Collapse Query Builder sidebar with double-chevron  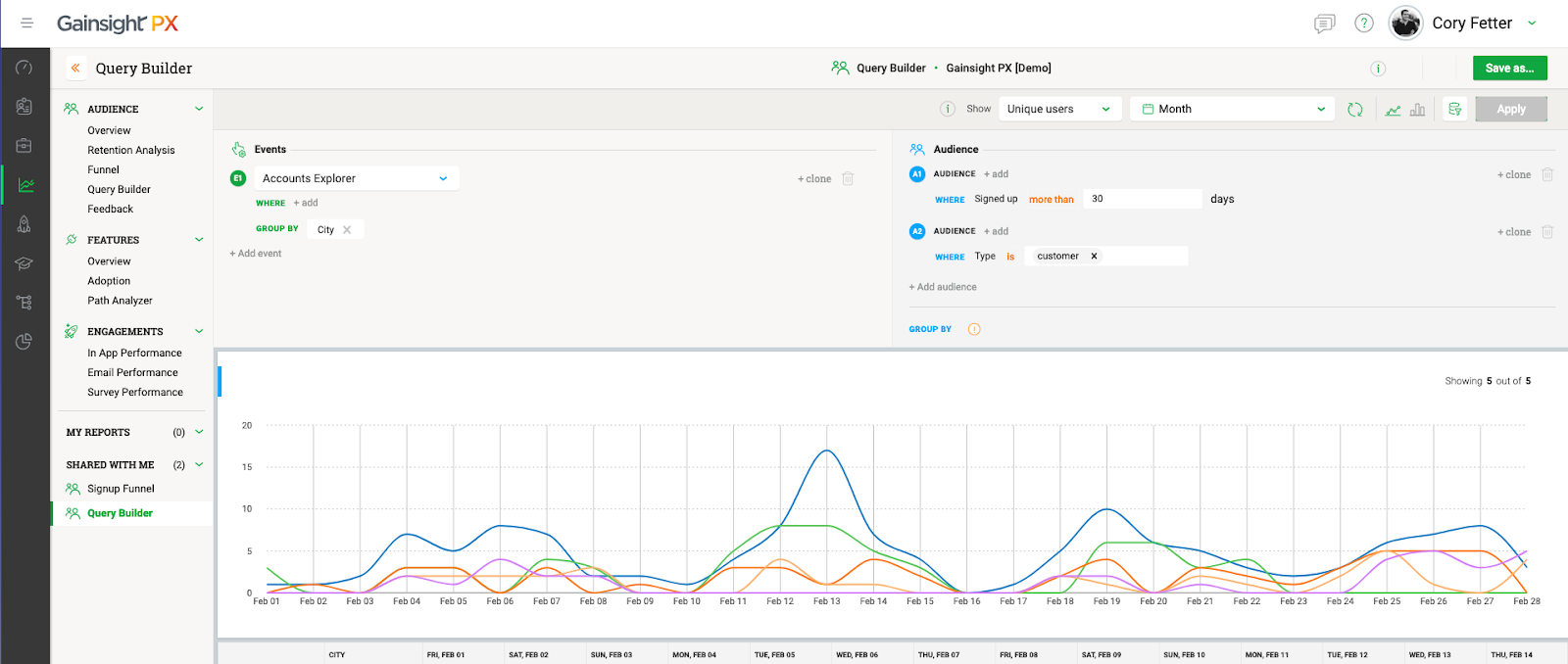click(75, 69)
